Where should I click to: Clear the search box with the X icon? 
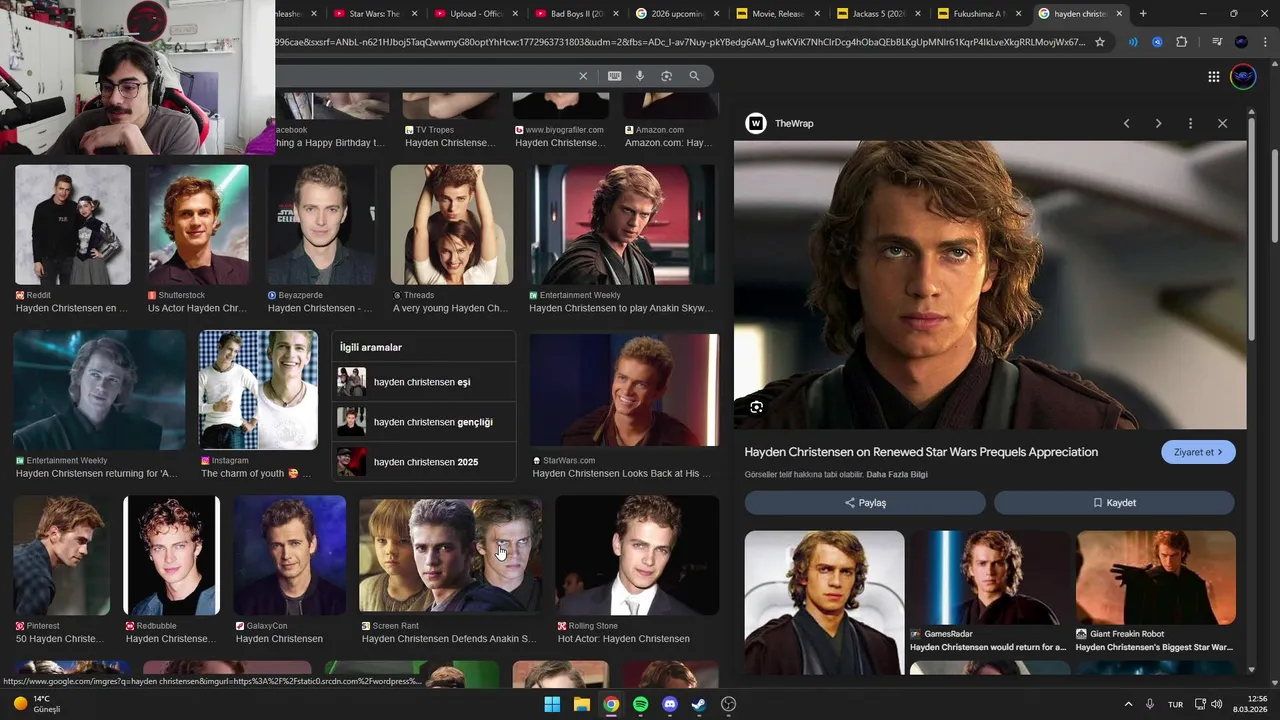pyautogui.click(x=583, y=76)
